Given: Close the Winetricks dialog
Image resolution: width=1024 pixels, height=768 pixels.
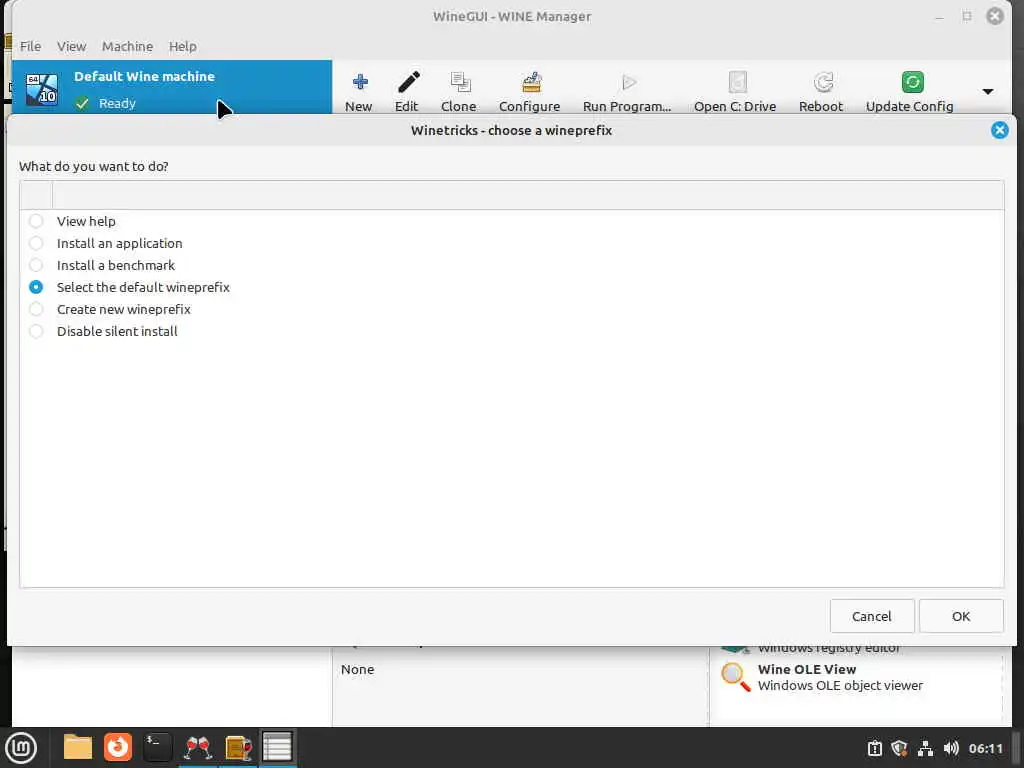Looking at the screenshot, I should [x=999, y=130].
